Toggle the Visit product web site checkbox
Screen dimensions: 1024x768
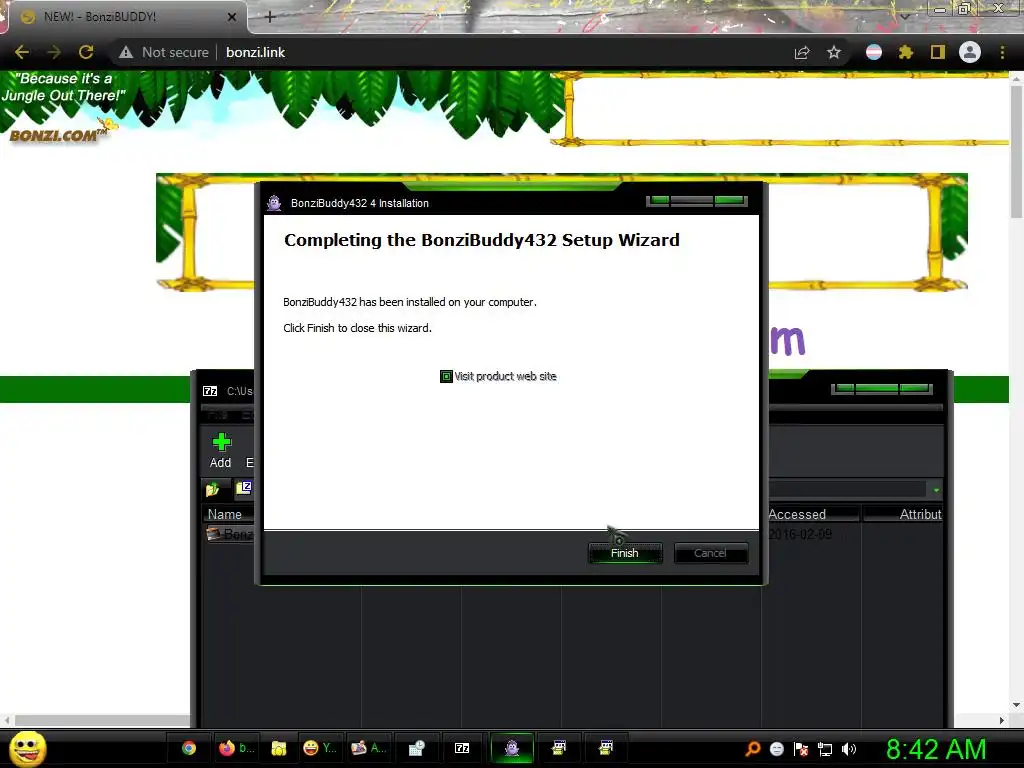[x=446, y=376]
